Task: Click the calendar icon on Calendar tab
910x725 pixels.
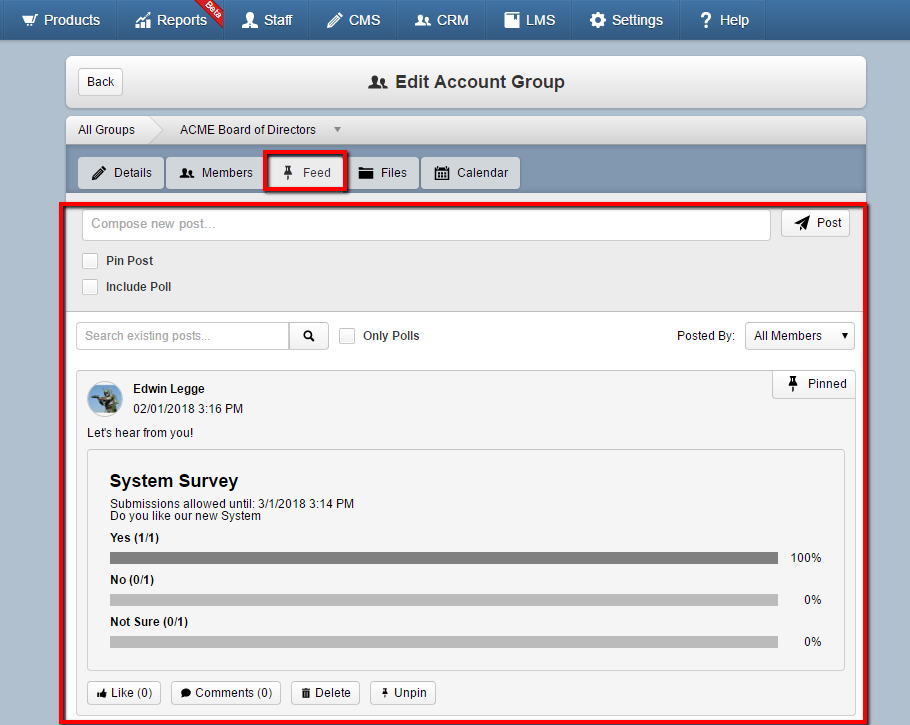Action: coord(442,173)
